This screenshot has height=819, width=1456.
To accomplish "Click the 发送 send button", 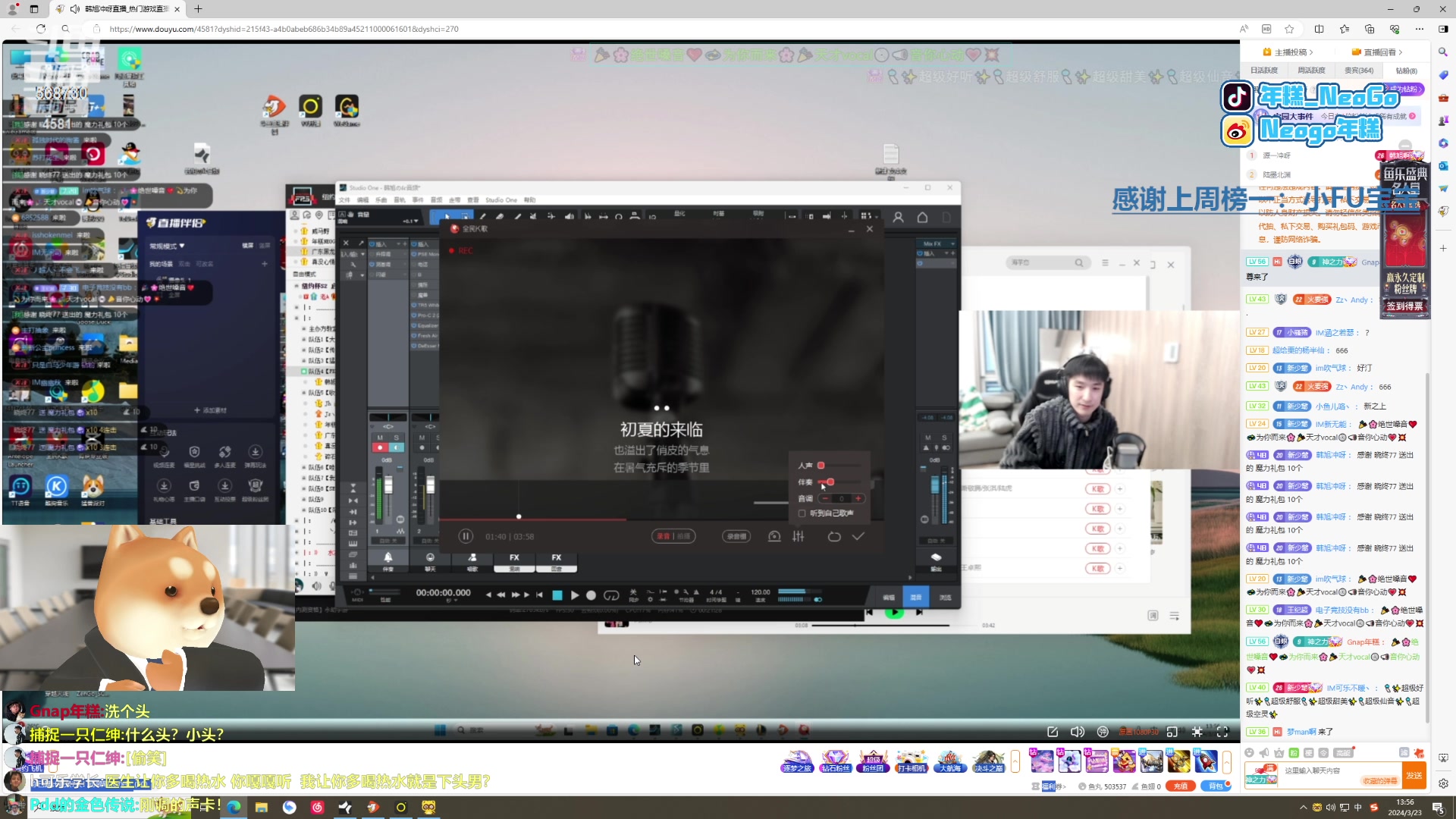I will tap(1414, 775).
